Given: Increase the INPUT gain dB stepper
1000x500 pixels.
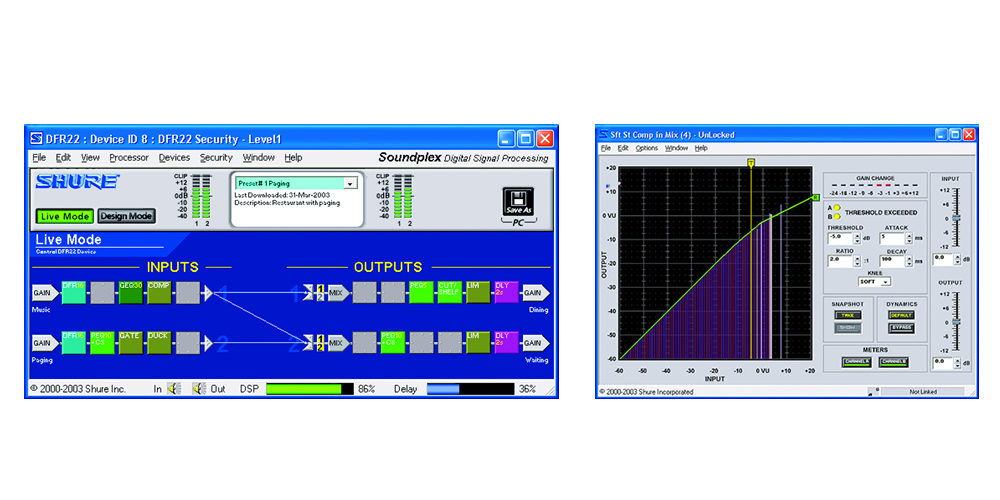Looking at the screenshot, I should coord(959,256).
